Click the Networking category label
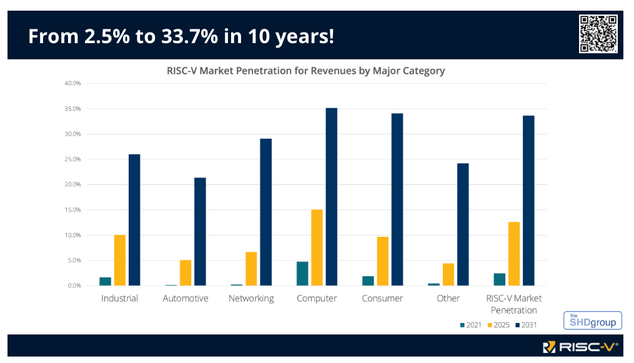The height and width of the screenshot is (363, 634). [x=251, y=299]
